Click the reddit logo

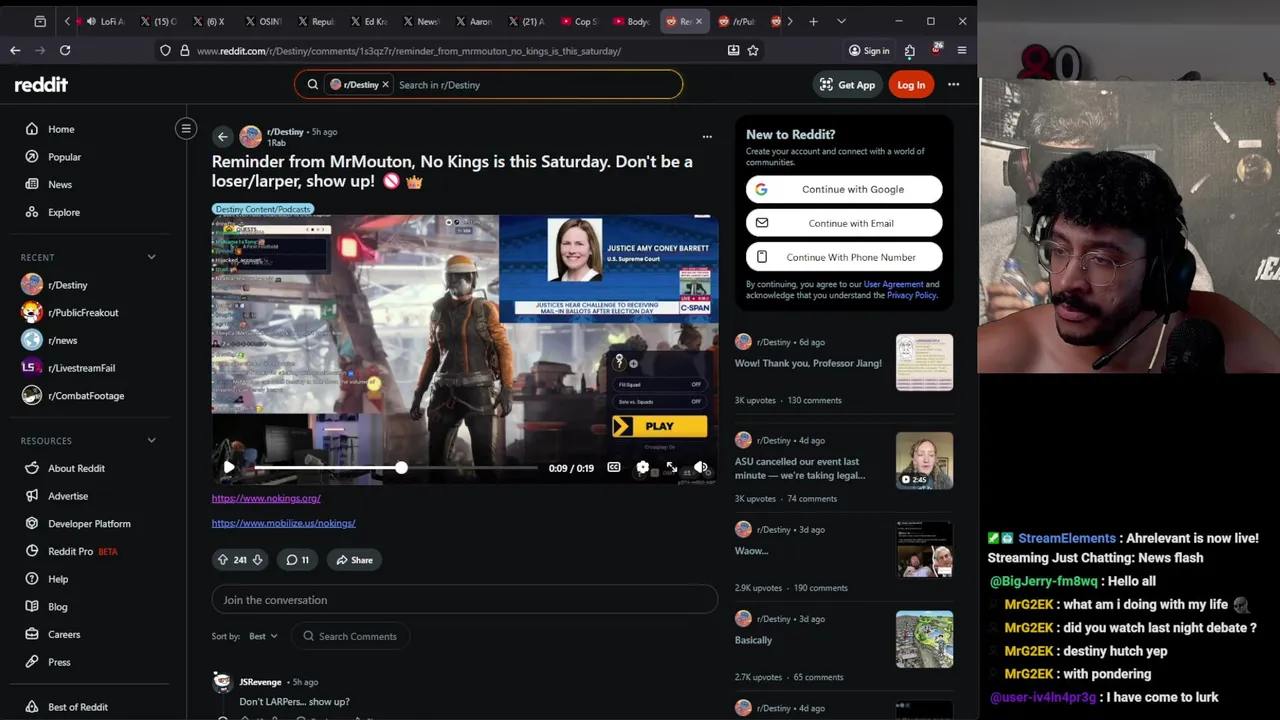41,85
